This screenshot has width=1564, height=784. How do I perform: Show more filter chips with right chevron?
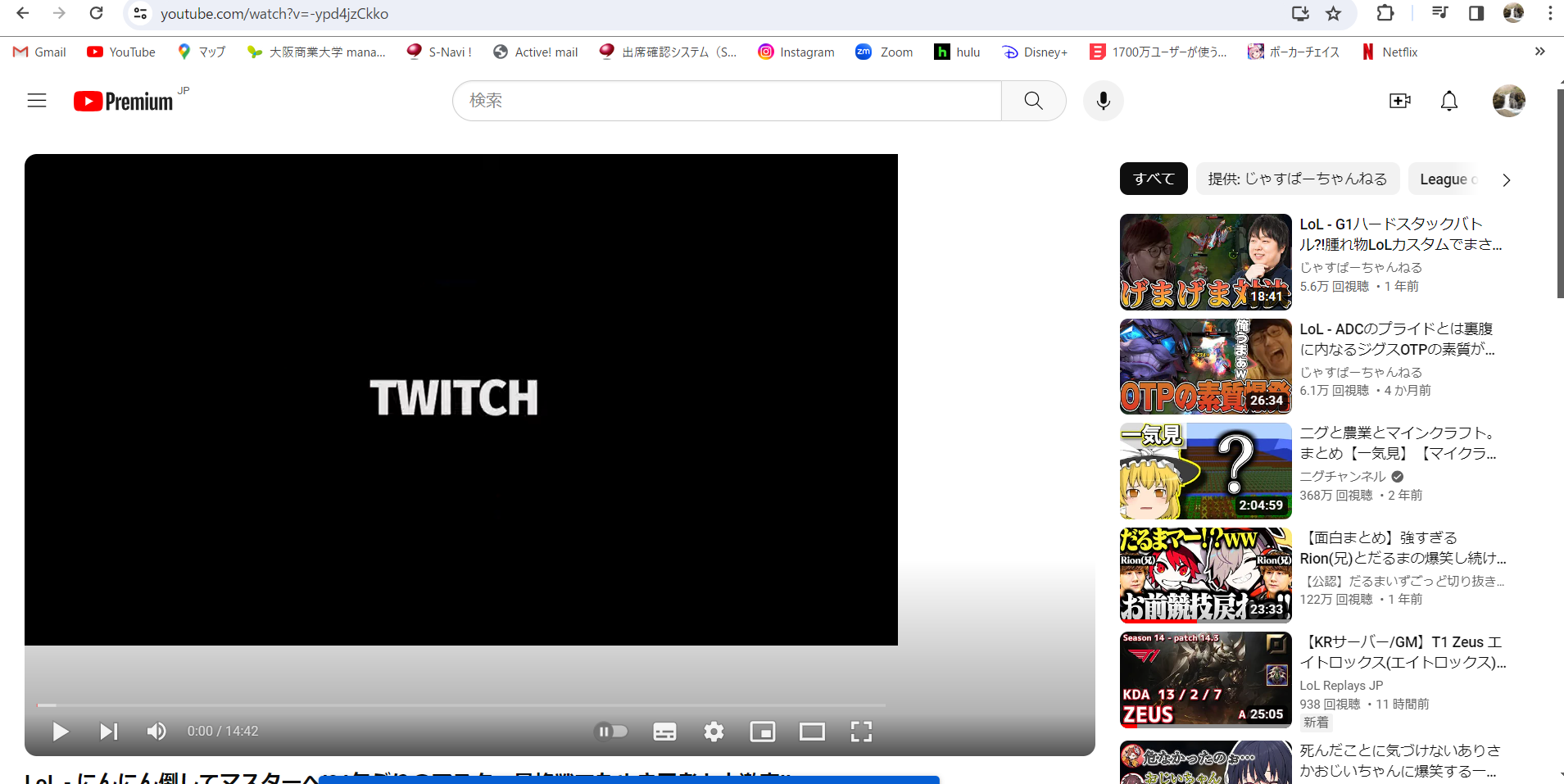click(1506, 179)
